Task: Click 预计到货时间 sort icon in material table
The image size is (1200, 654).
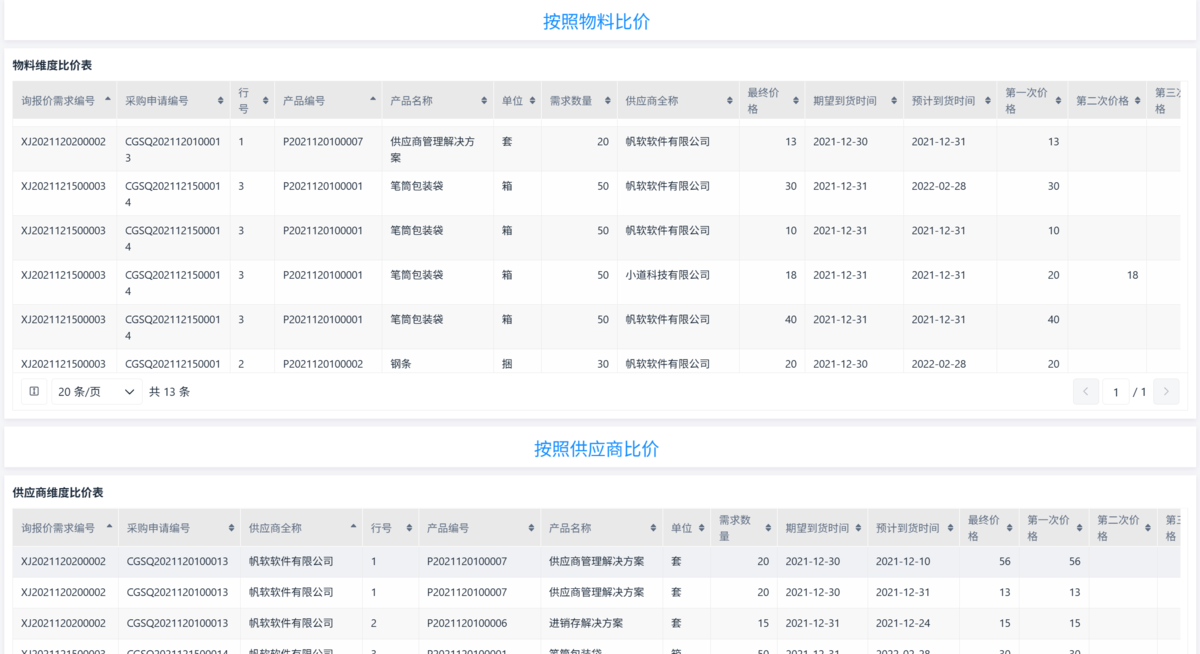Action: (x=987, y=101)
